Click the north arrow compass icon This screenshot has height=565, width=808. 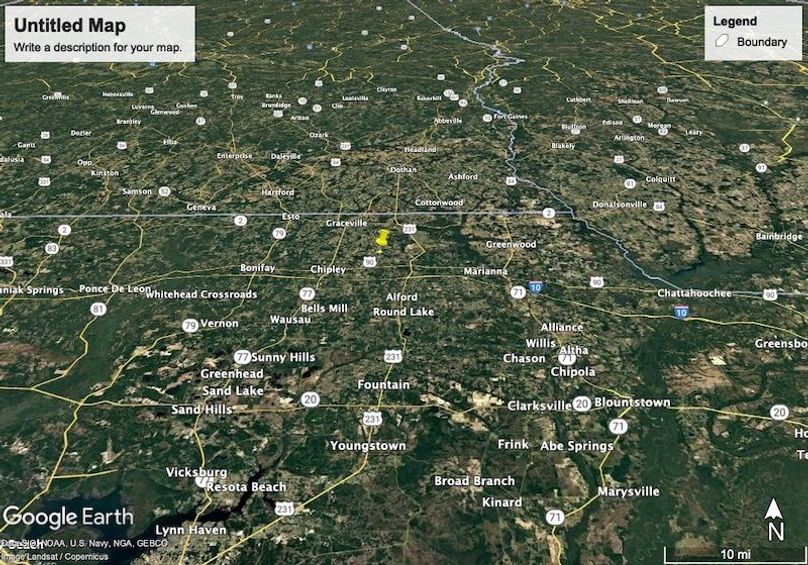click(x=773, y=520)
